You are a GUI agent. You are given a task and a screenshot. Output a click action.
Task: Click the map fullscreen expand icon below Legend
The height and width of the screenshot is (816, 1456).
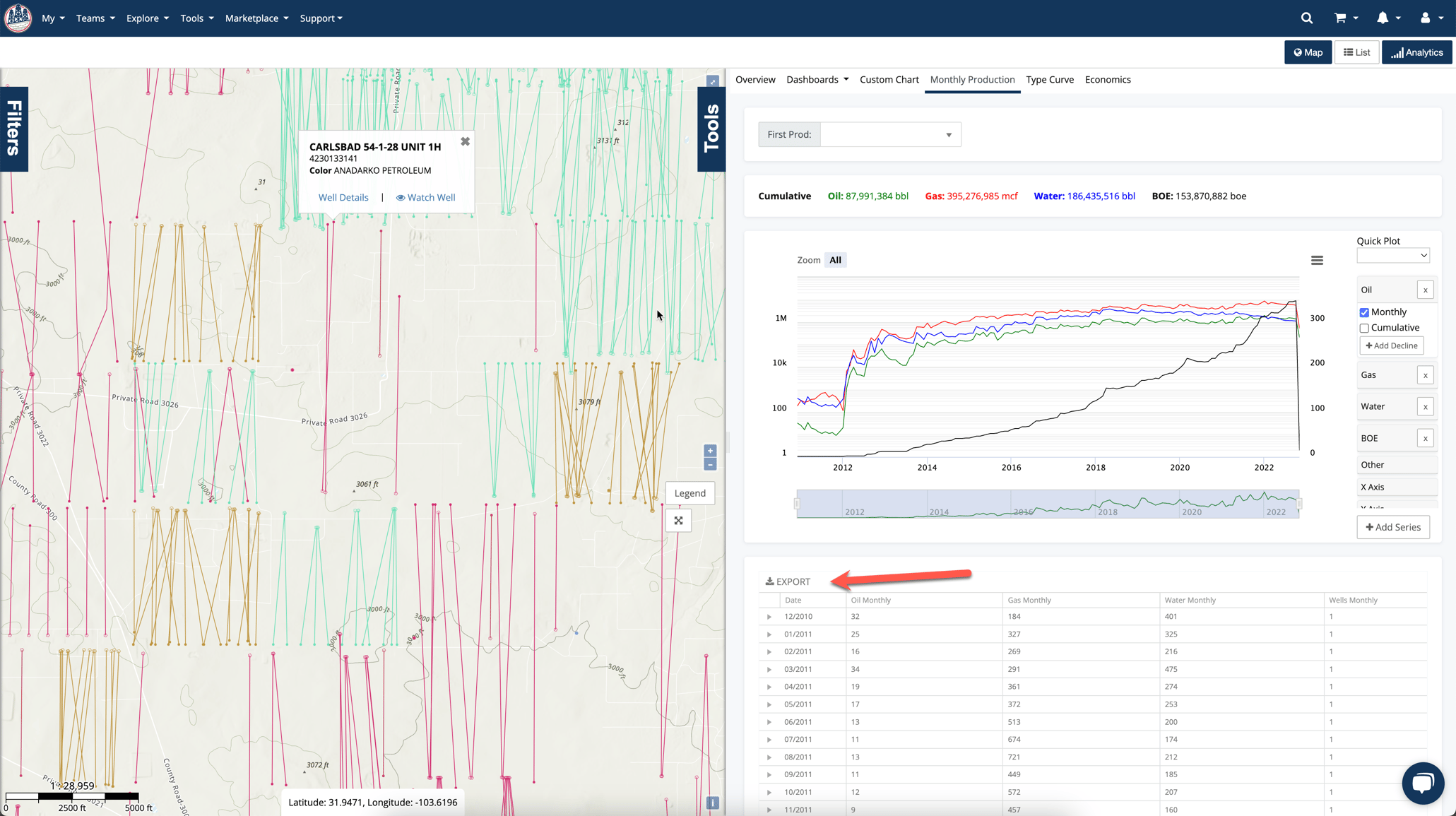678,521
